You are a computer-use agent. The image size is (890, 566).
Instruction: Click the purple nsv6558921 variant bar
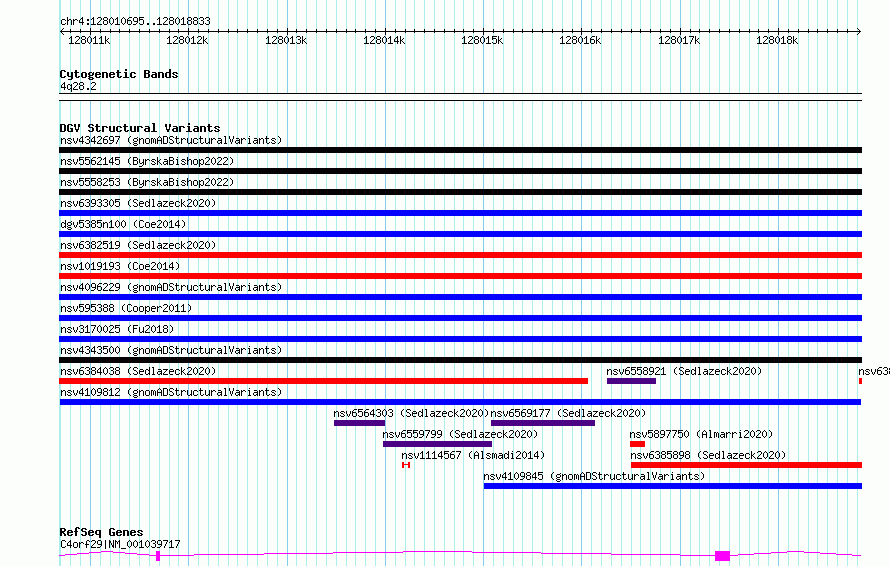point(631,381)
